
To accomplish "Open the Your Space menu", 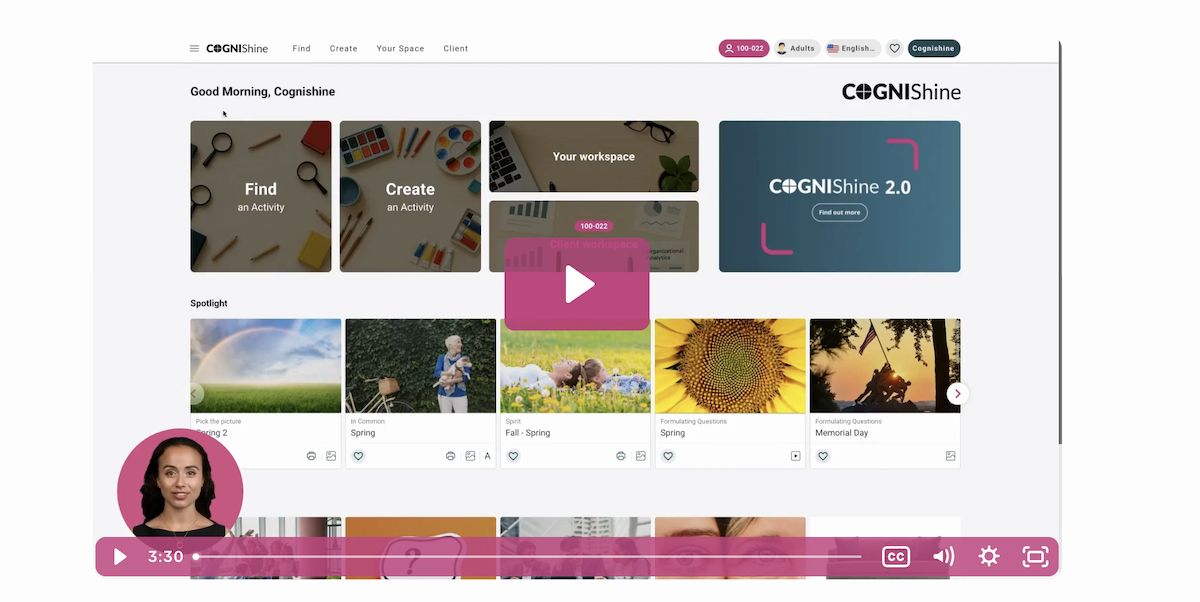I will [400, 48].
